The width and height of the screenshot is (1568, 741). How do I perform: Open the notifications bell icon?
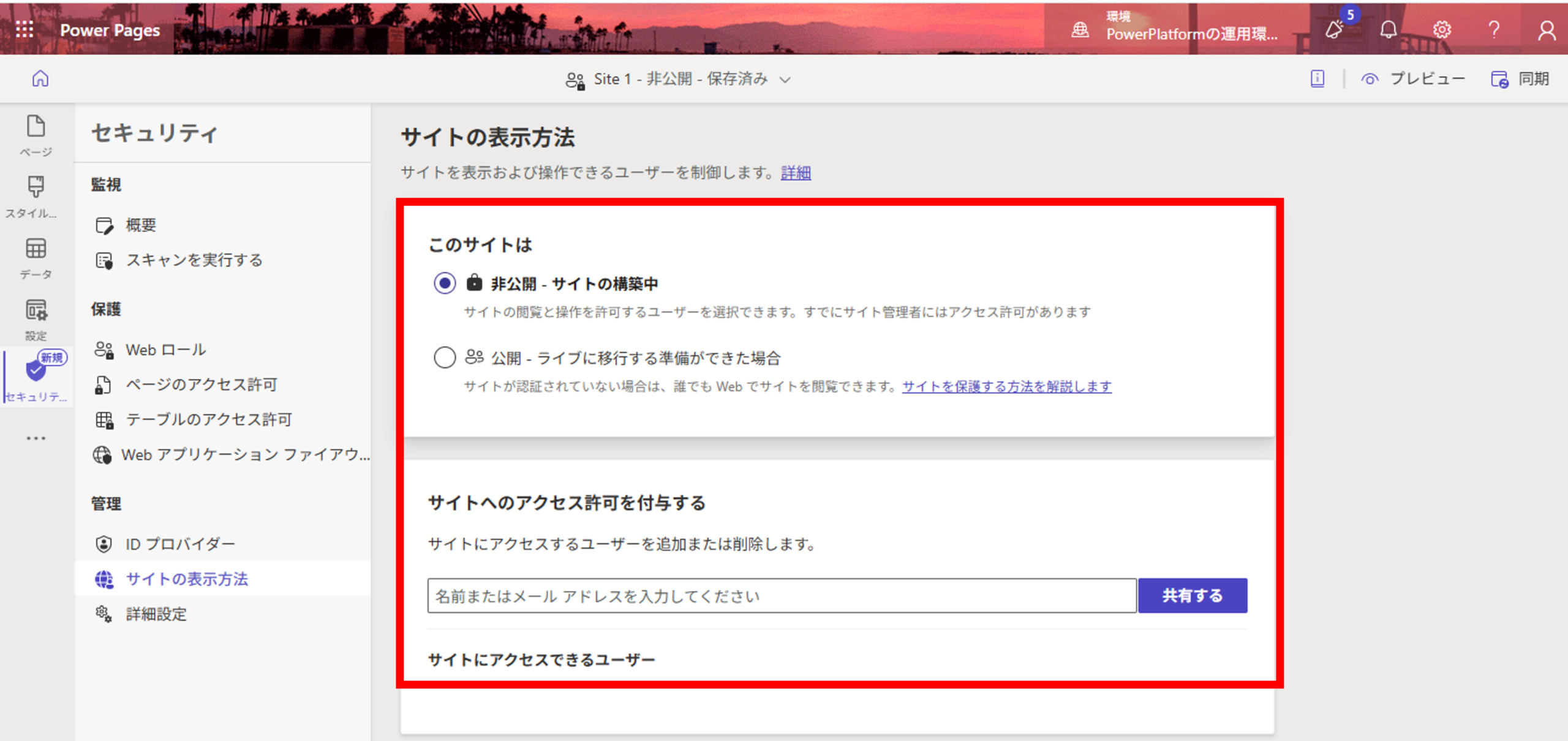1389,29
